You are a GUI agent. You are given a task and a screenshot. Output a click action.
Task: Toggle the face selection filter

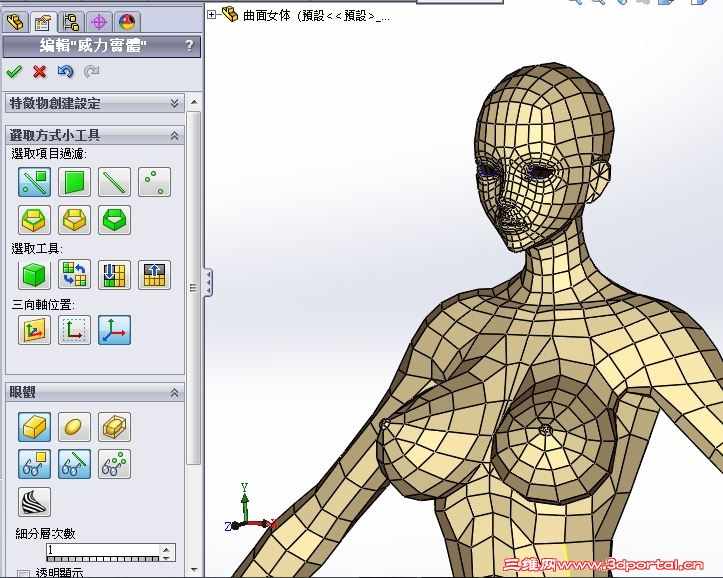(x=74, y=182)
